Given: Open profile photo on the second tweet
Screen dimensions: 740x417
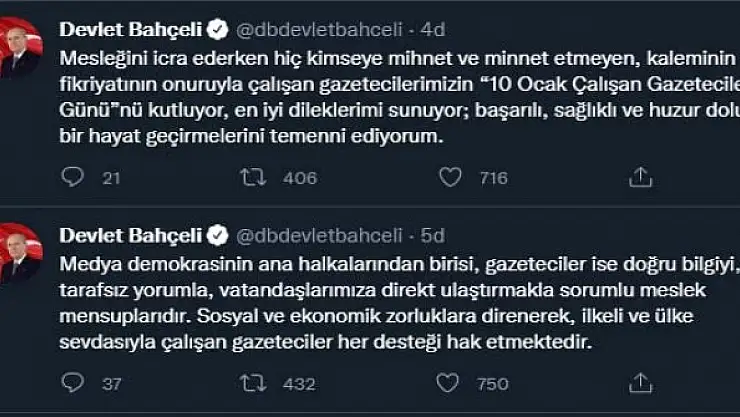Looking at the screenshot, I should tap(22, 256).
